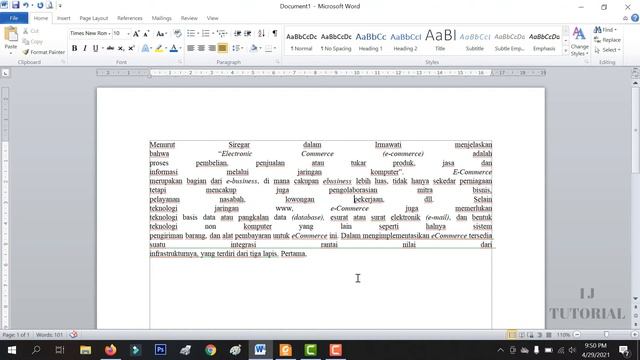Image resolution: width=640 pixels, height=360 pixels.
Task: Apply the font color swatch
Action: coord(173,48)
